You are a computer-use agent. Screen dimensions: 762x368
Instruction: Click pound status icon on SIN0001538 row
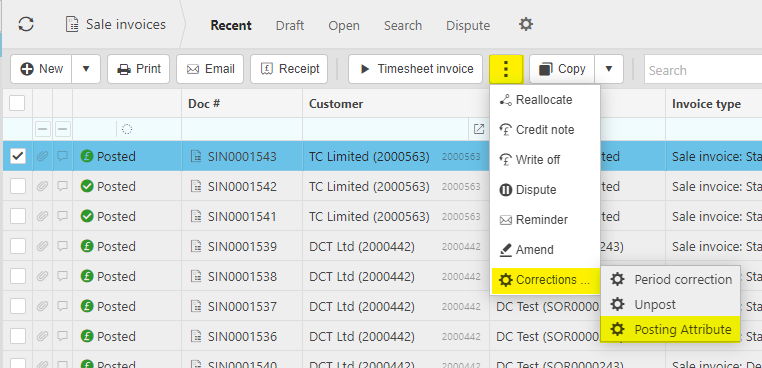(87, 276)
